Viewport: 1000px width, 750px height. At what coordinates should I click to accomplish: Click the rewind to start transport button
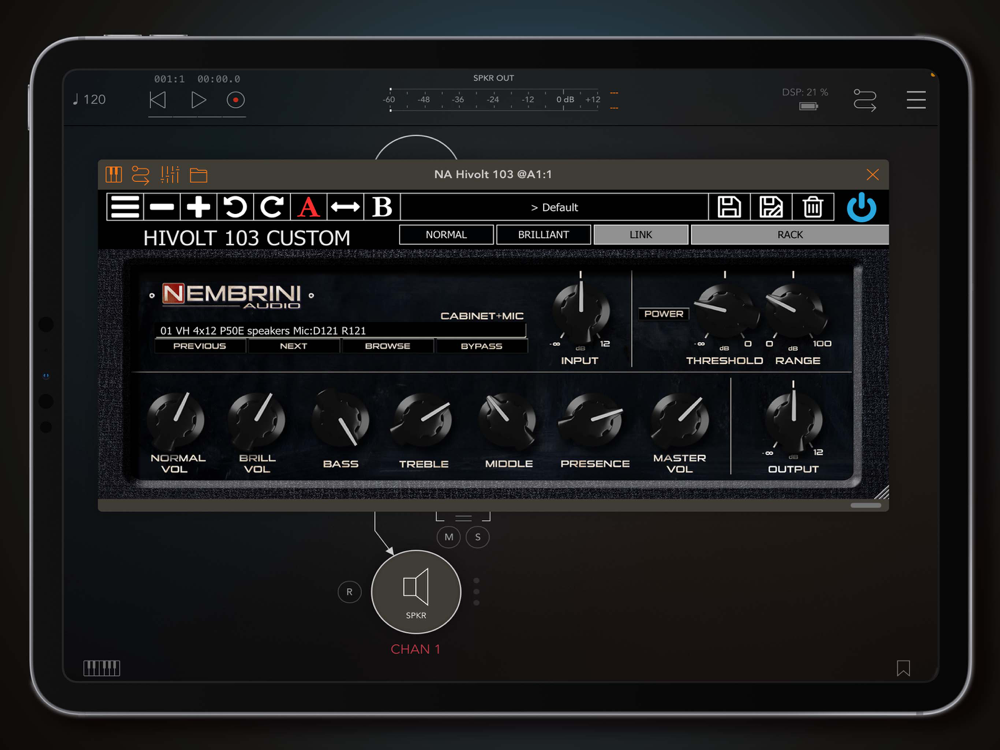[x=158, y=100]
